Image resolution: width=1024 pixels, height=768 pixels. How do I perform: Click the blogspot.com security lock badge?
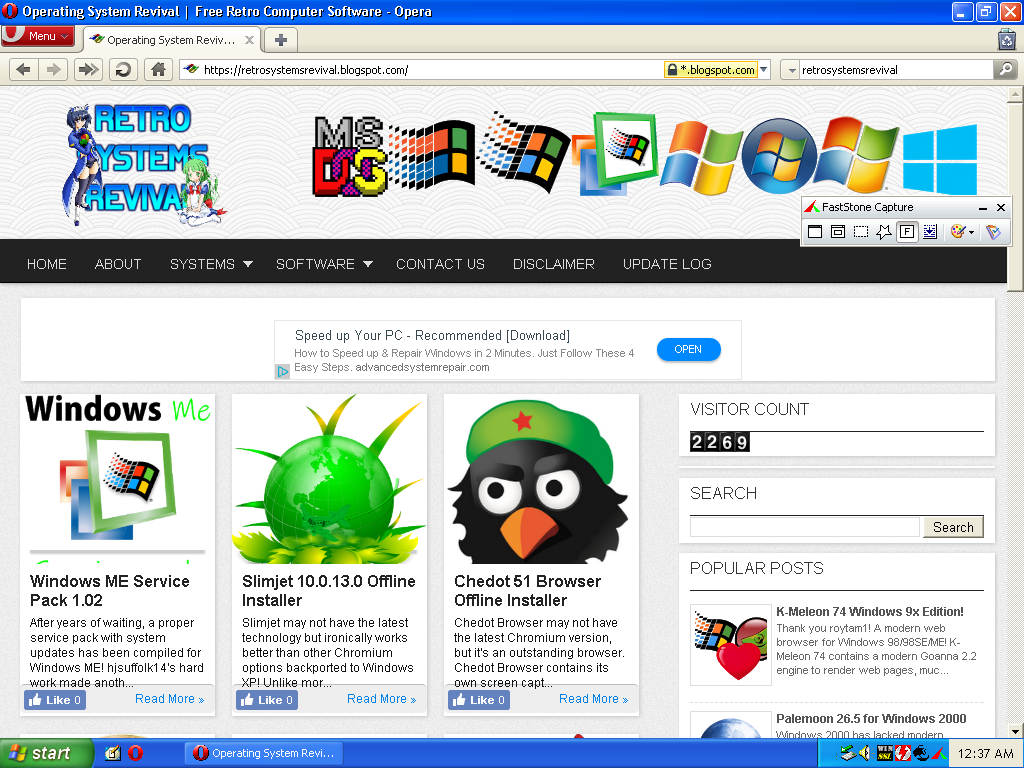coord(711,69)
